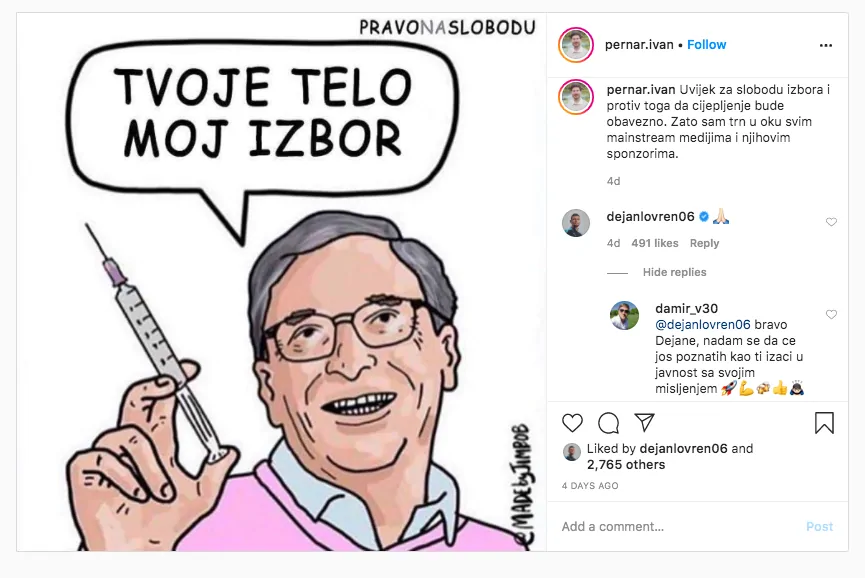Open the @dejanlovren06 mention link
Screen dimensions: 865x578
[x=703, y=325]
